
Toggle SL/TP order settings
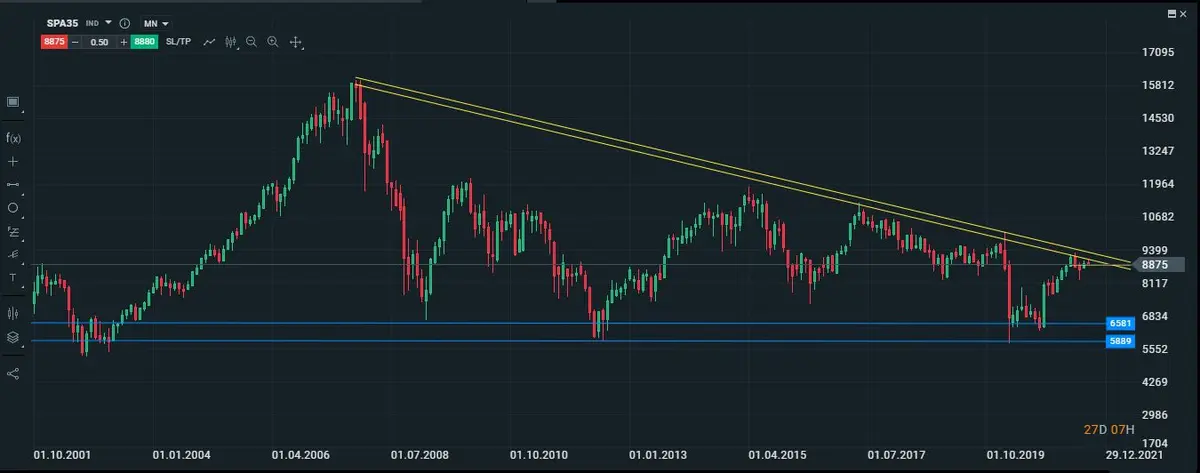(x=178, y=42)
